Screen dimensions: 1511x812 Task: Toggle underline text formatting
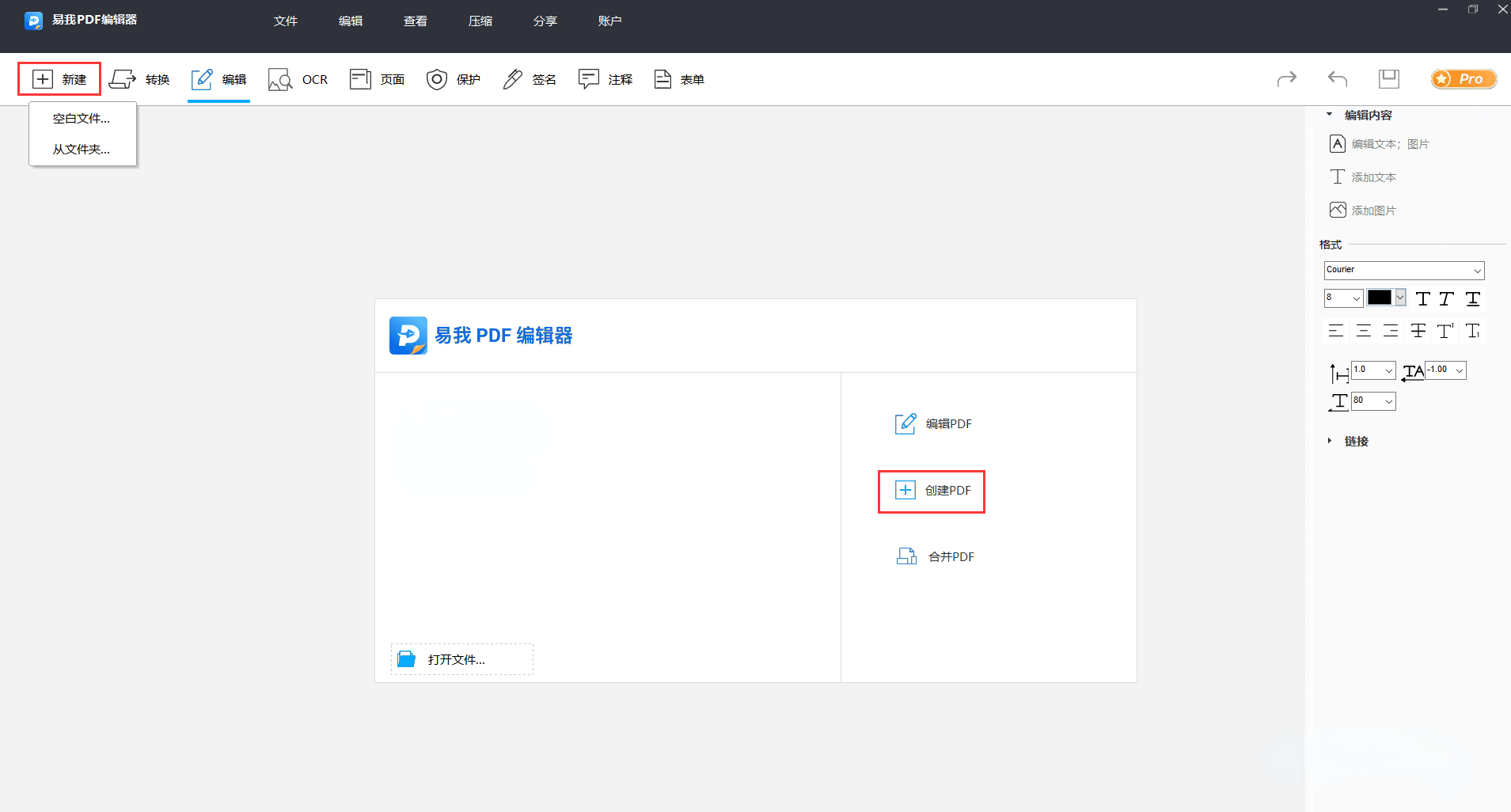[x=1473, y=298]
